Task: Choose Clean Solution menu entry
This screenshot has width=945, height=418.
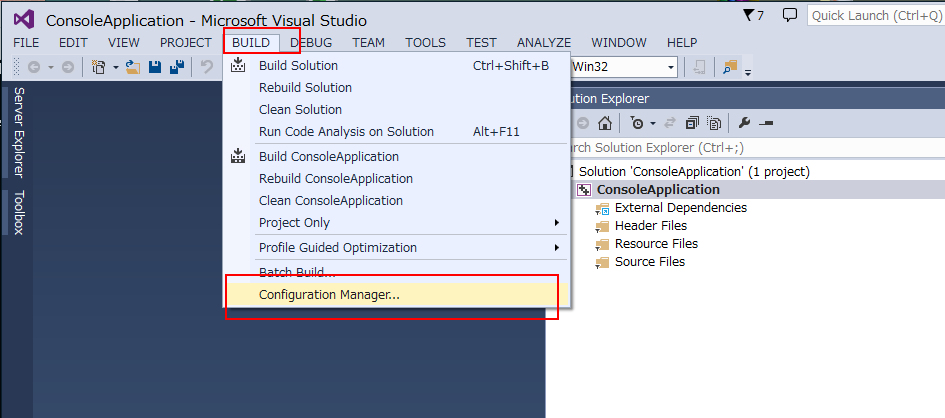Action: click(398, 110)
